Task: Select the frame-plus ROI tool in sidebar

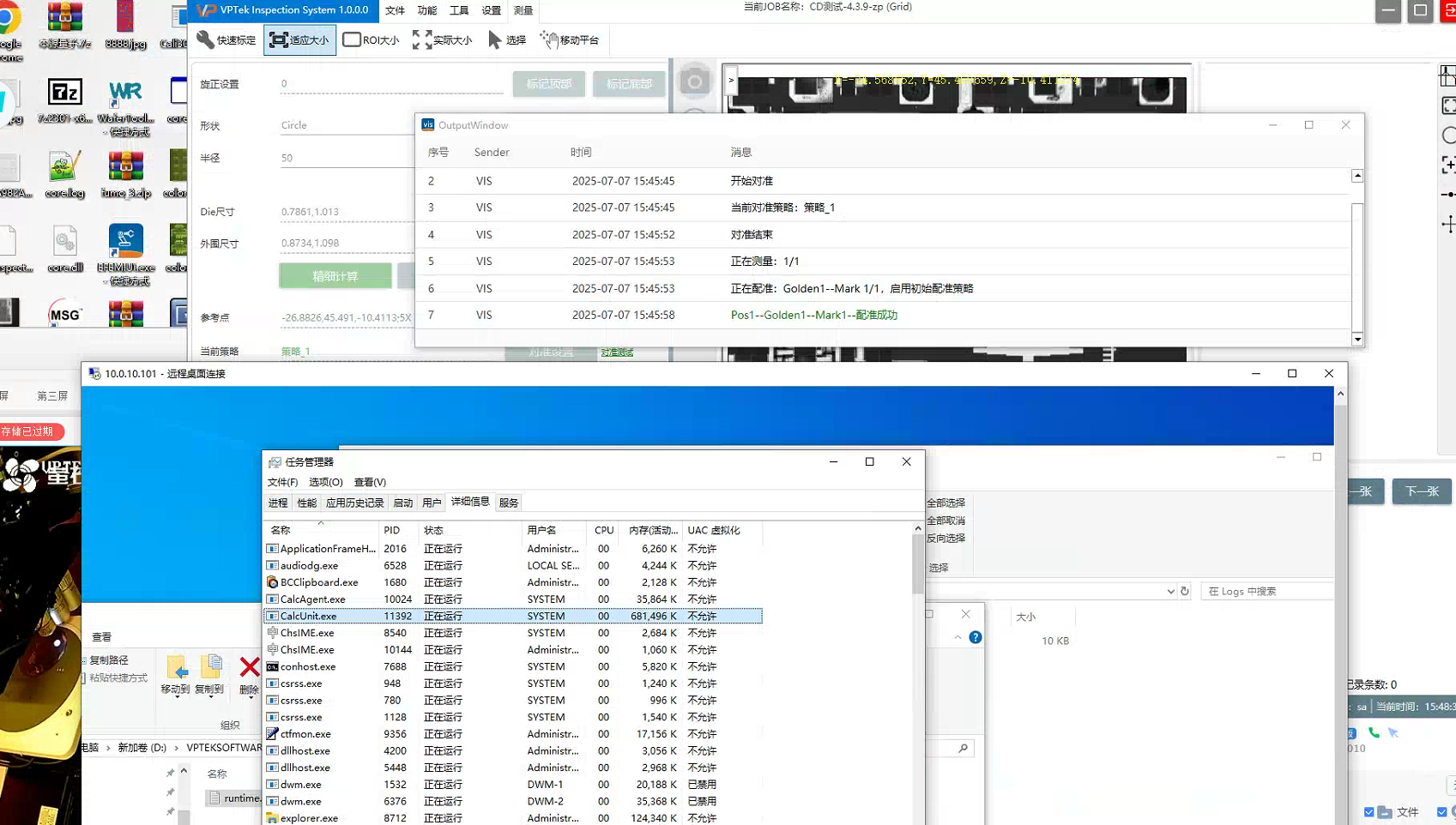Action: [1448, 165]
